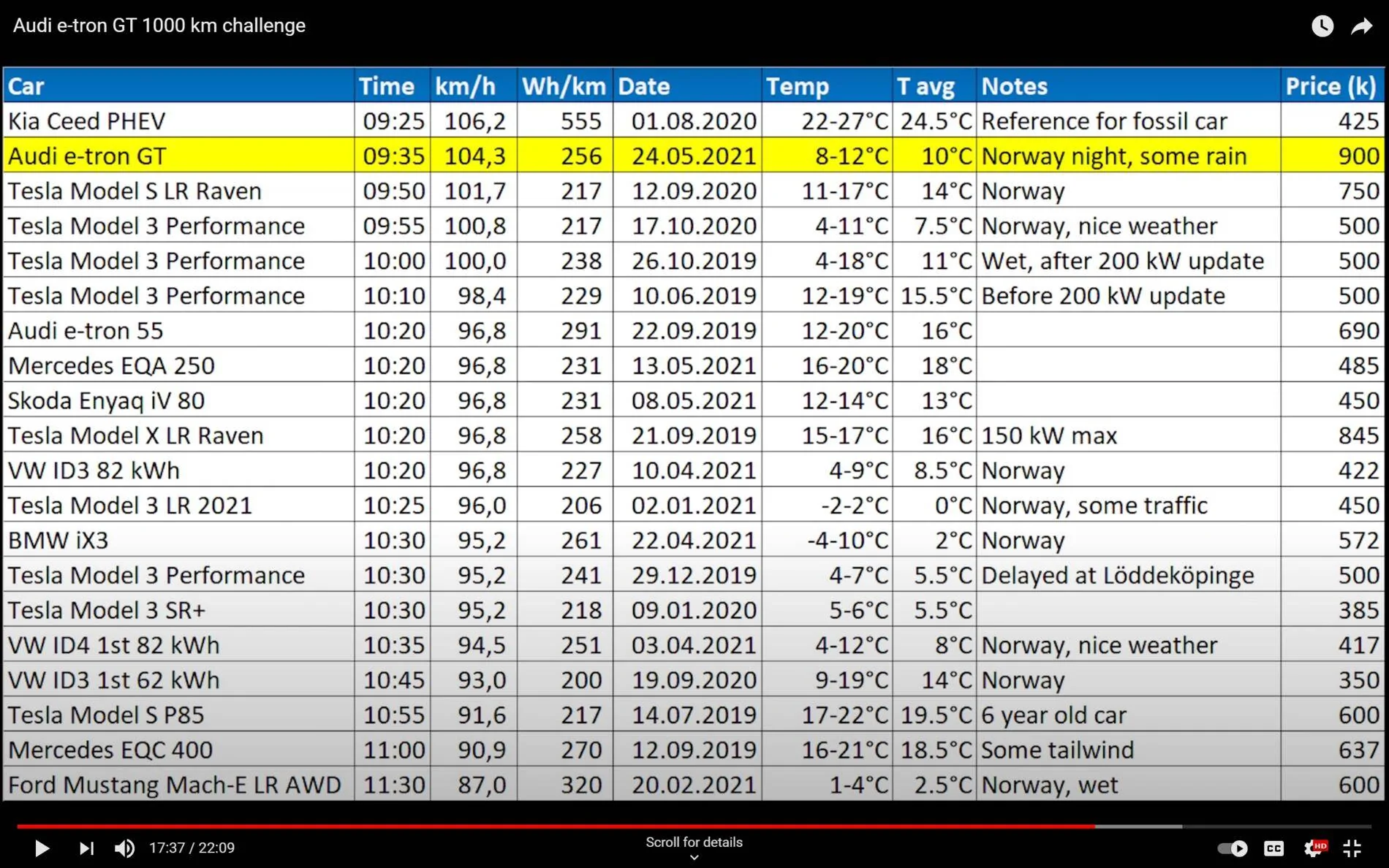Screen dimensions: 1389x868
Task: Select the Mercedes EQA 250 cell
Action: pyautogui.click(x=179, y=365)
